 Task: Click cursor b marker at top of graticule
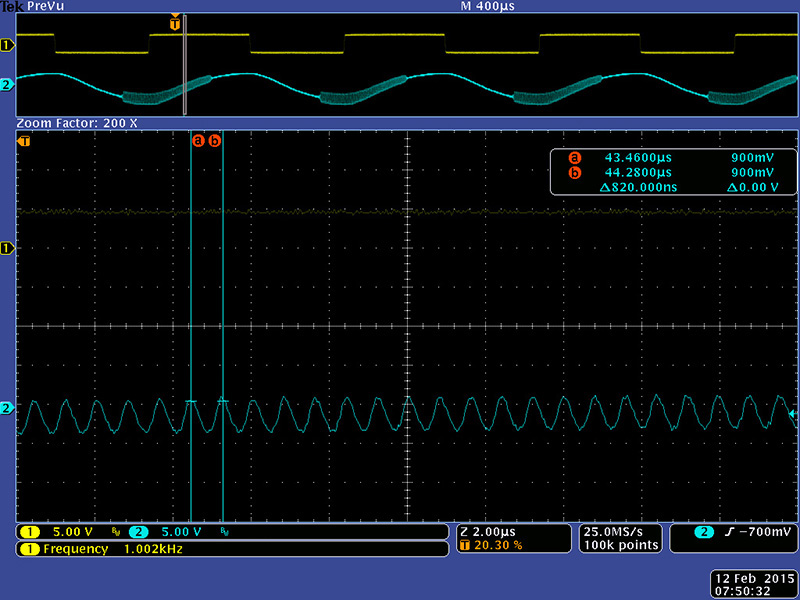click(214, 141)
